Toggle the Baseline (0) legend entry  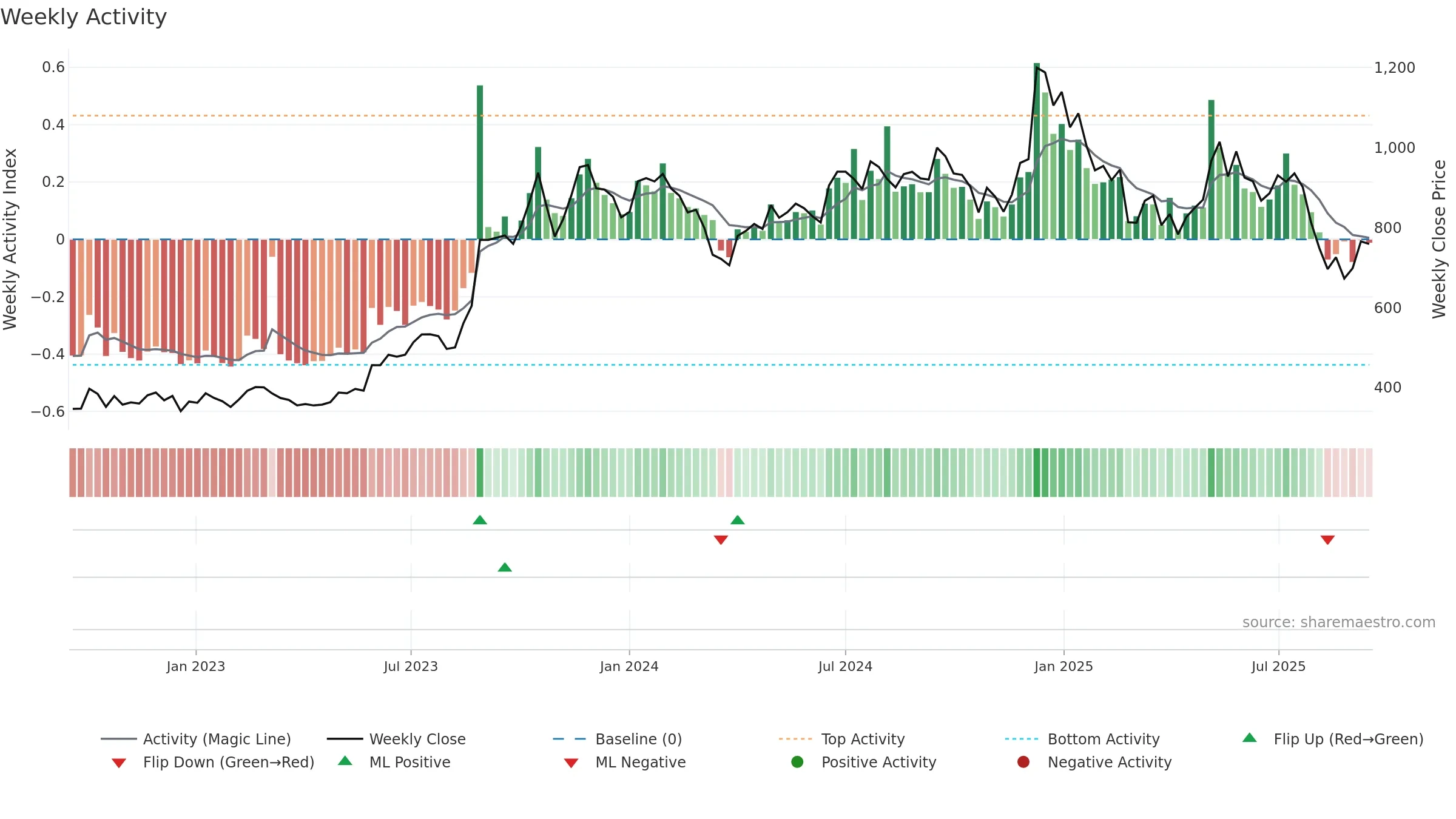click(618, 739)
